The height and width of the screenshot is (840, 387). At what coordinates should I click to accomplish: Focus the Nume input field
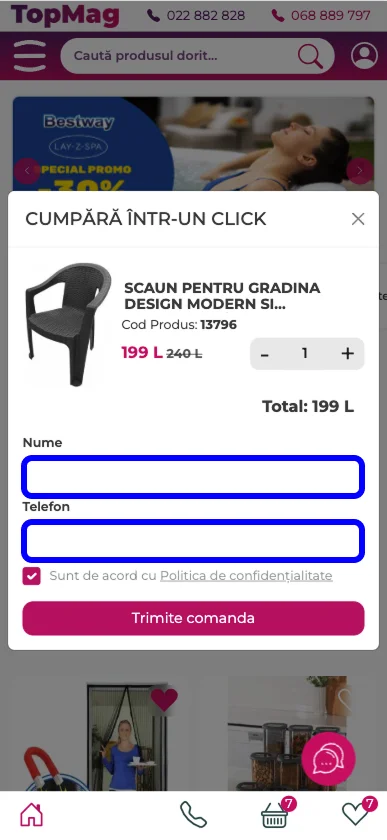(x=194, y=477)
